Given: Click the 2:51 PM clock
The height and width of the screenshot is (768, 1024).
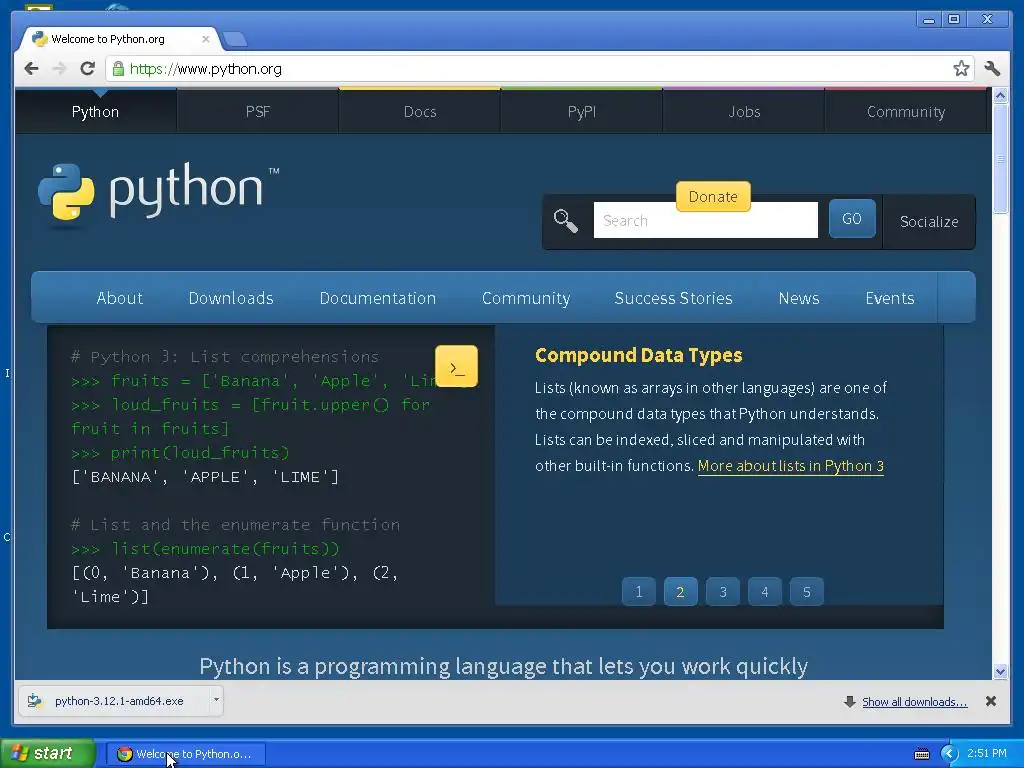Looking at the screenshot, I should (987, 753).
